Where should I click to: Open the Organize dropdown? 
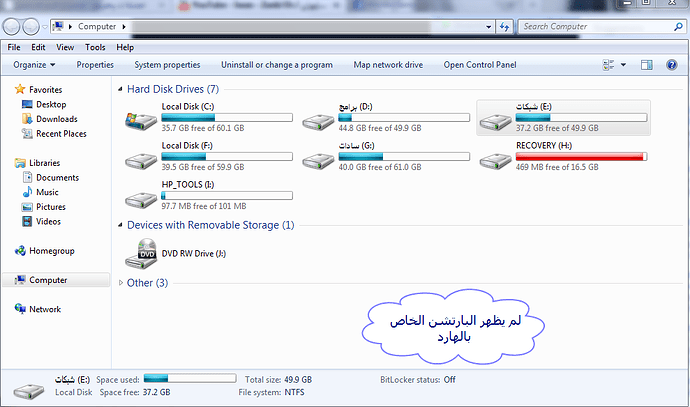coord(34,65)
